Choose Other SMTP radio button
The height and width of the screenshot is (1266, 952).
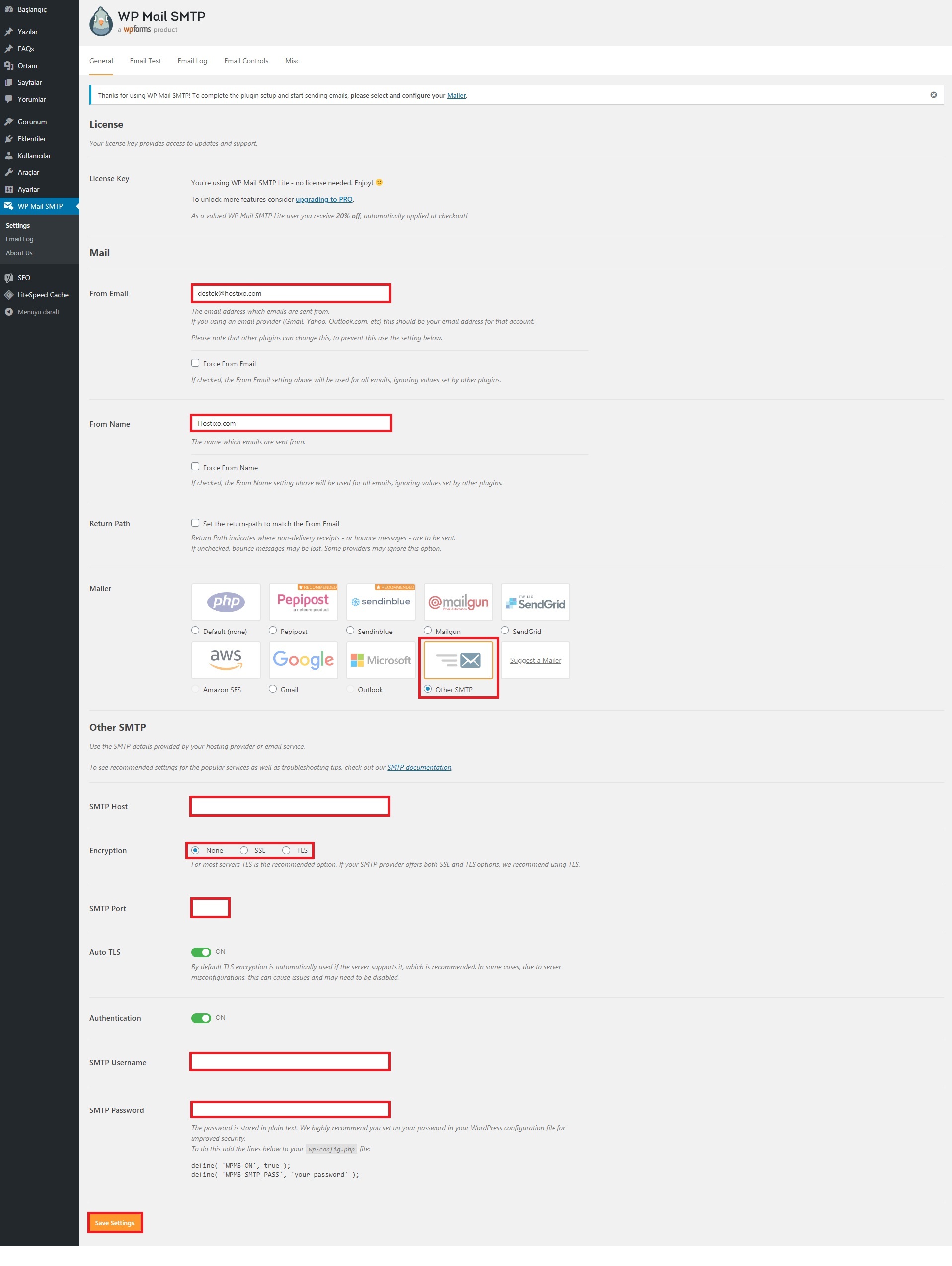coord(428,689)
